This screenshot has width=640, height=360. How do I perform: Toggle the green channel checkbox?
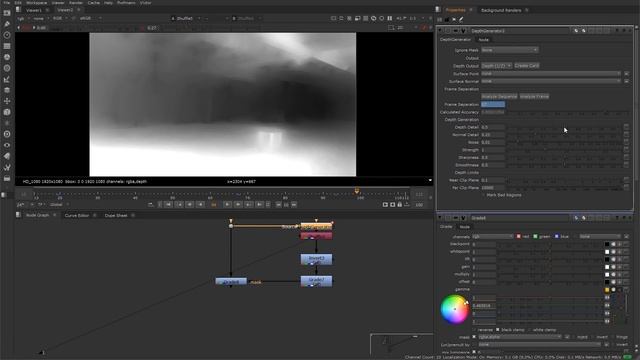tap(536, 236)
